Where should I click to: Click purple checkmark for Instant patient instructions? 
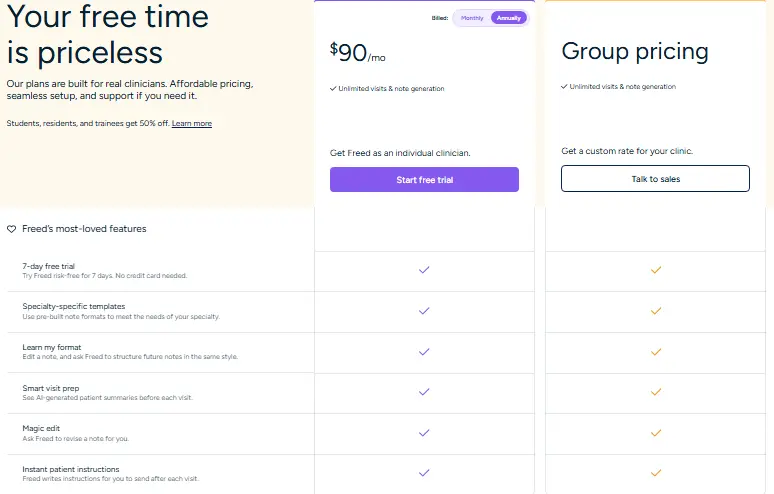[x=424, y=472]
